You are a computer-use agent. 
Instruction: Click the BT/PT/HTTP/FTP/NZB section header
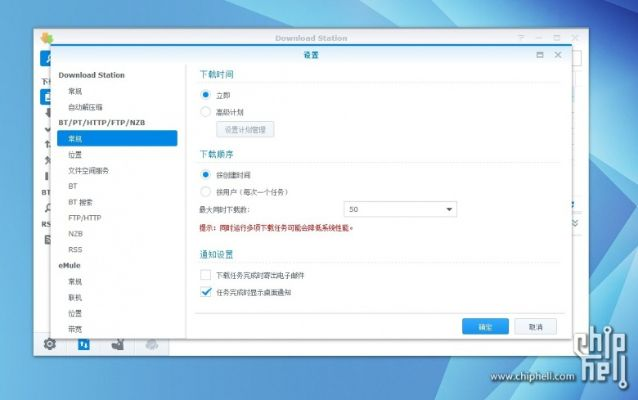102,122
